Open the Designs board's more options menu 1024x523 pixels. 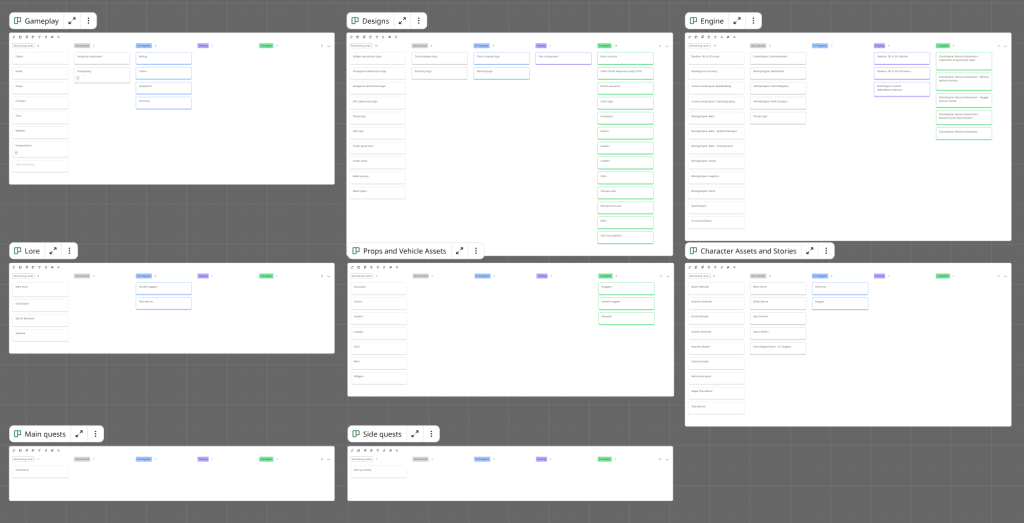[x=419, y=20]
